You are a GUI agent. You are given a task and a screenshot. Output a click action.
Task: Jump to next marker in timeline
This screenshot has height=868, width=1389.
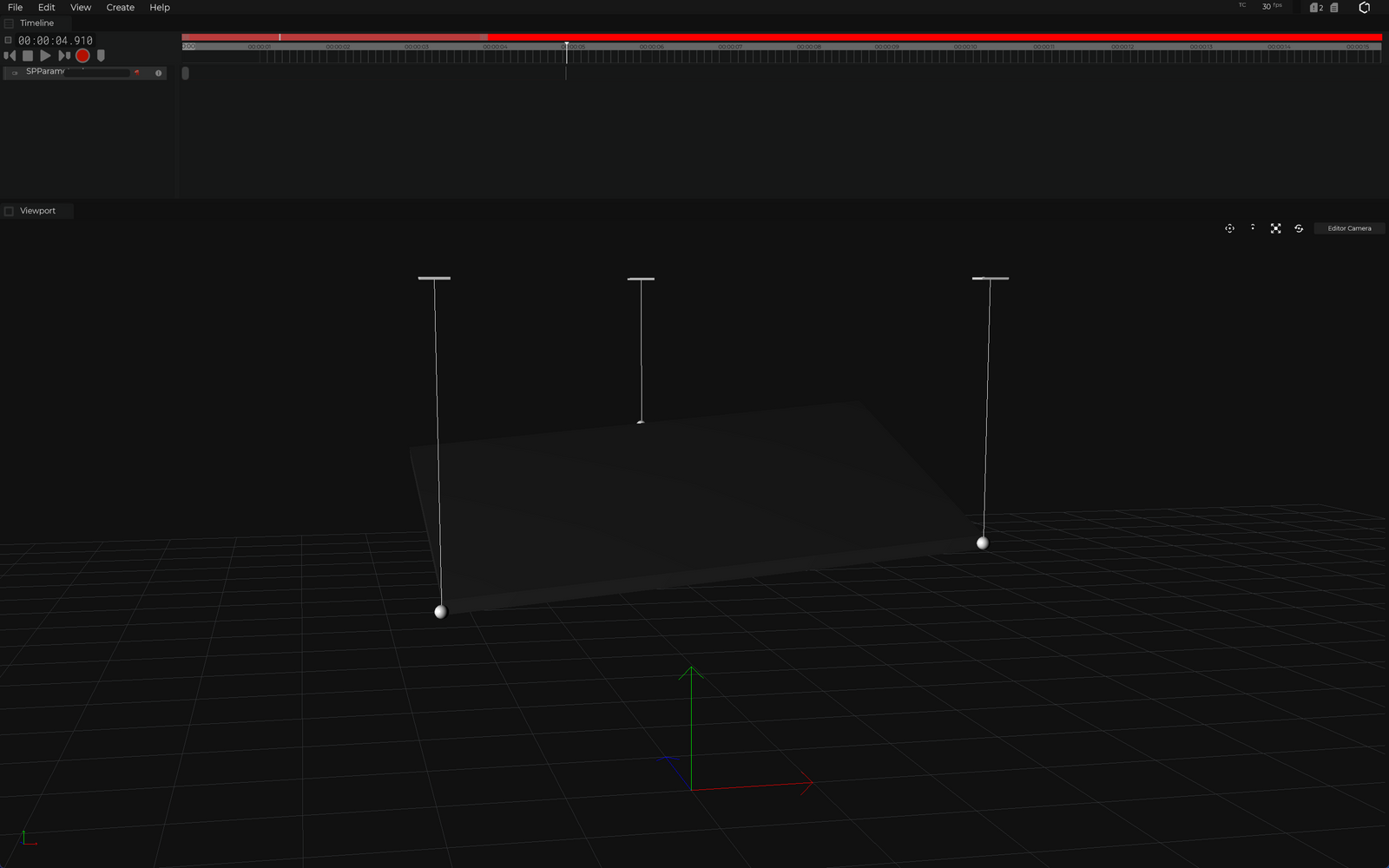pos(64,56)
